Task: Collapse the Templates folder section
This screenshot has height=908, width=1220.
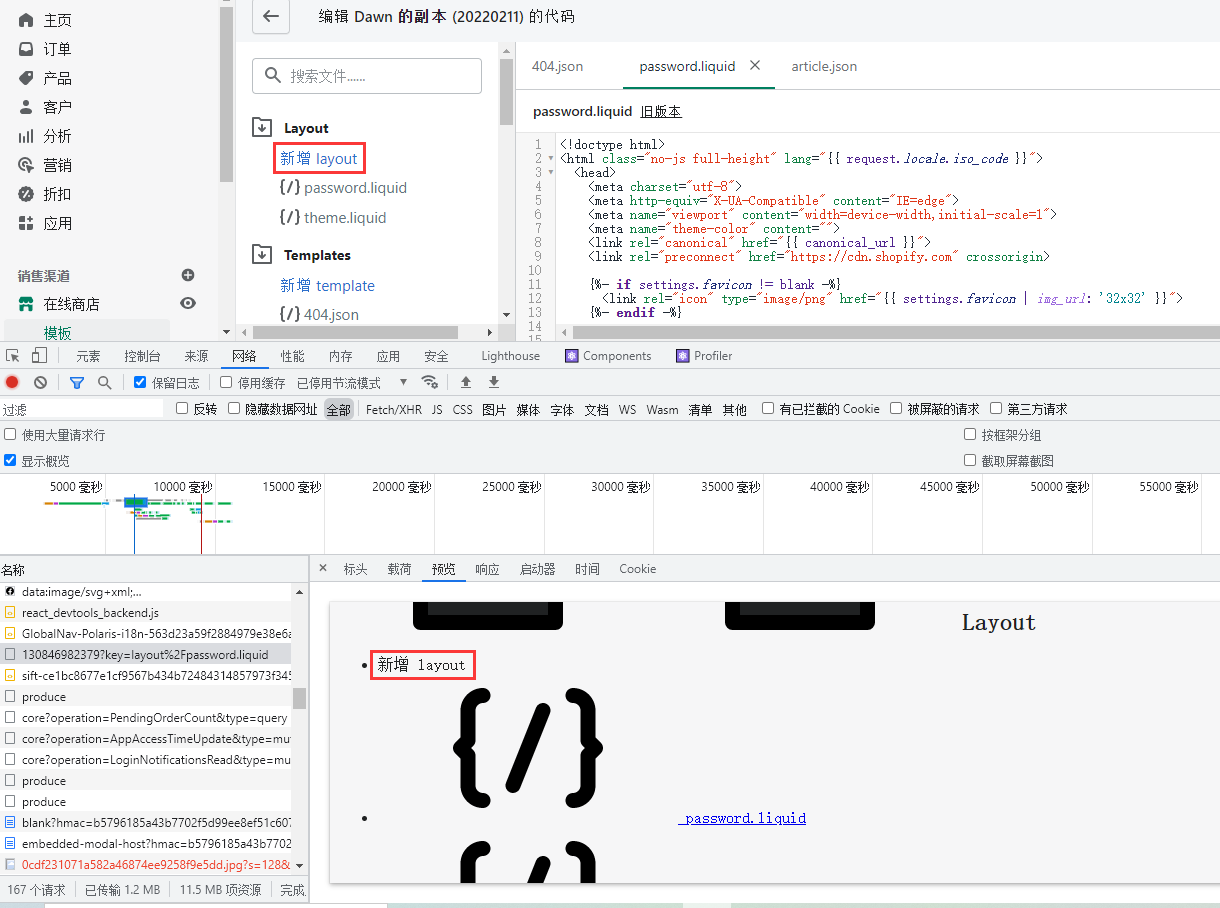Action: (x=262, y=255)
